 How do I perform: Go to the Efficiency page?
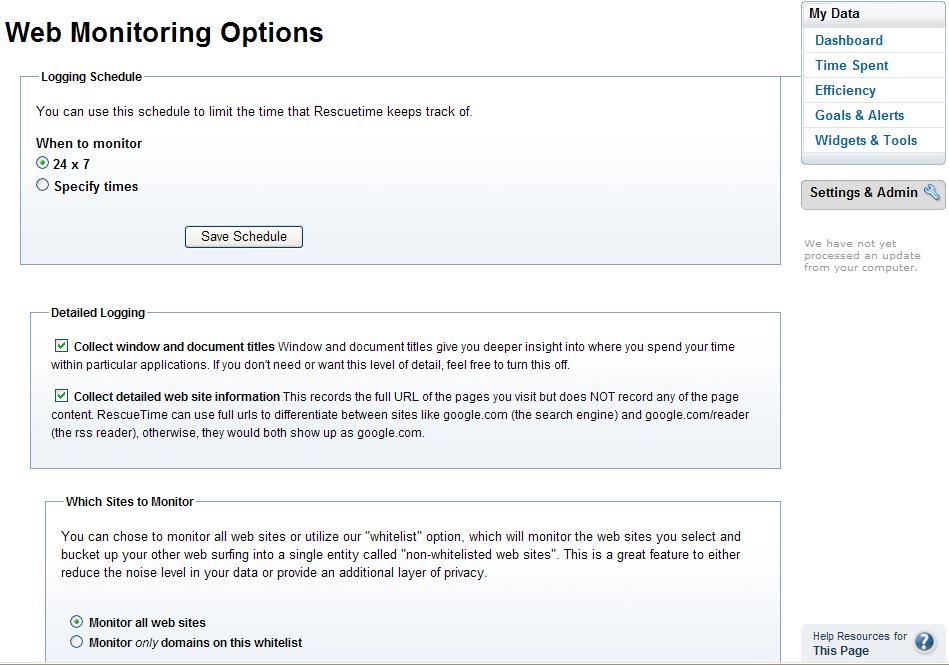point(845,90)
